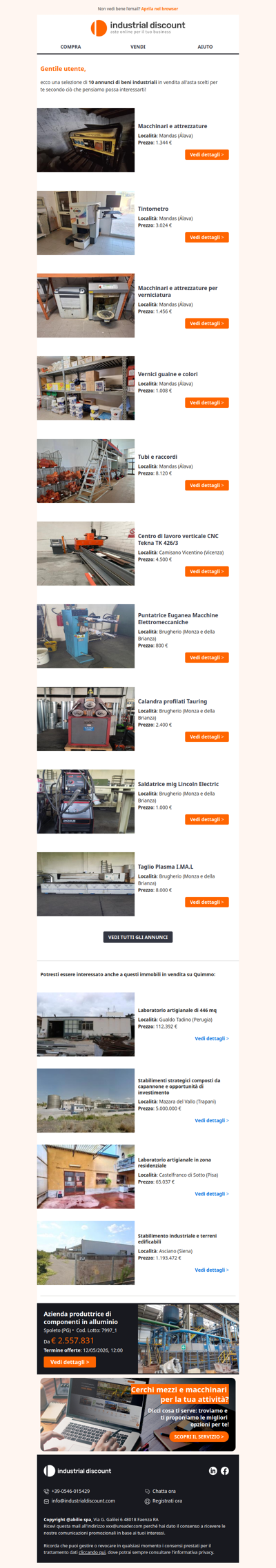Click the envelope icon beside info@industrialdiscount.com
Image resolution: width=276 pixels, height=1568 pixels.
coord(46,1501)
